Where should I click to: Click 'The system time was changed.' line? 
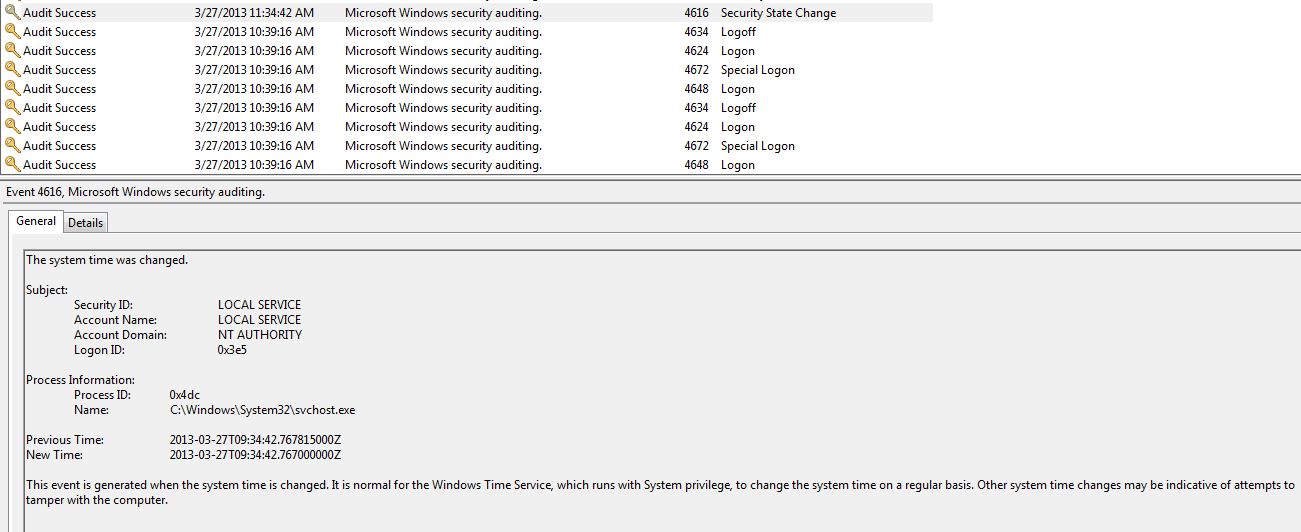click(107, 260)
